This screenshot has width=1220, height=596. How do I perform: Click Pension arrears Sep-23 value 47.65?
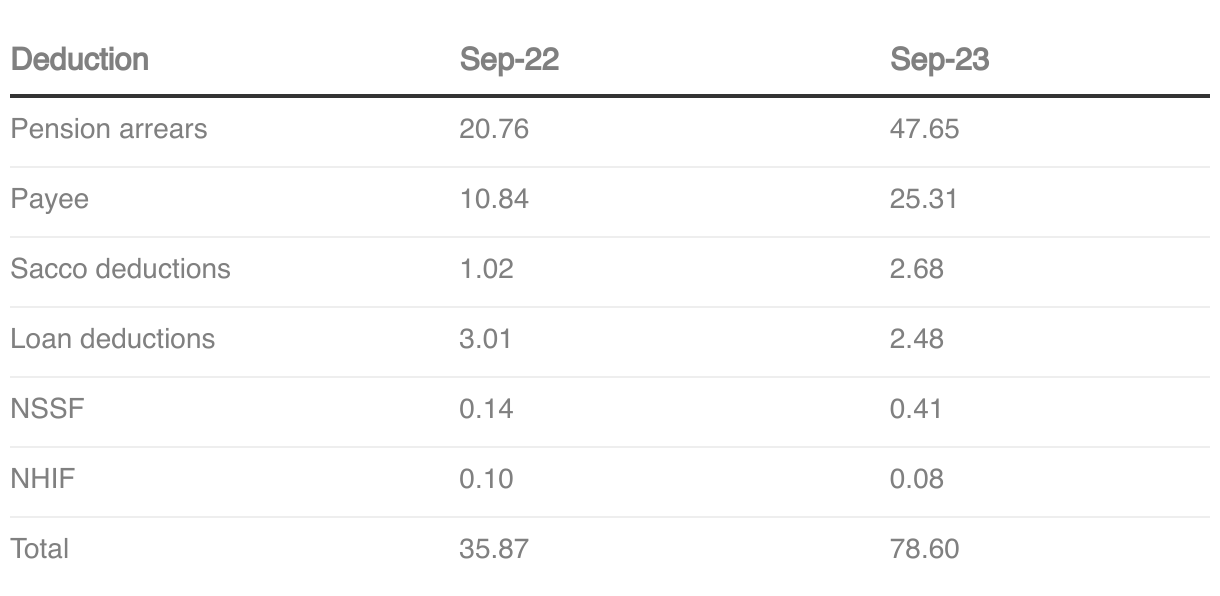point(924,129)
